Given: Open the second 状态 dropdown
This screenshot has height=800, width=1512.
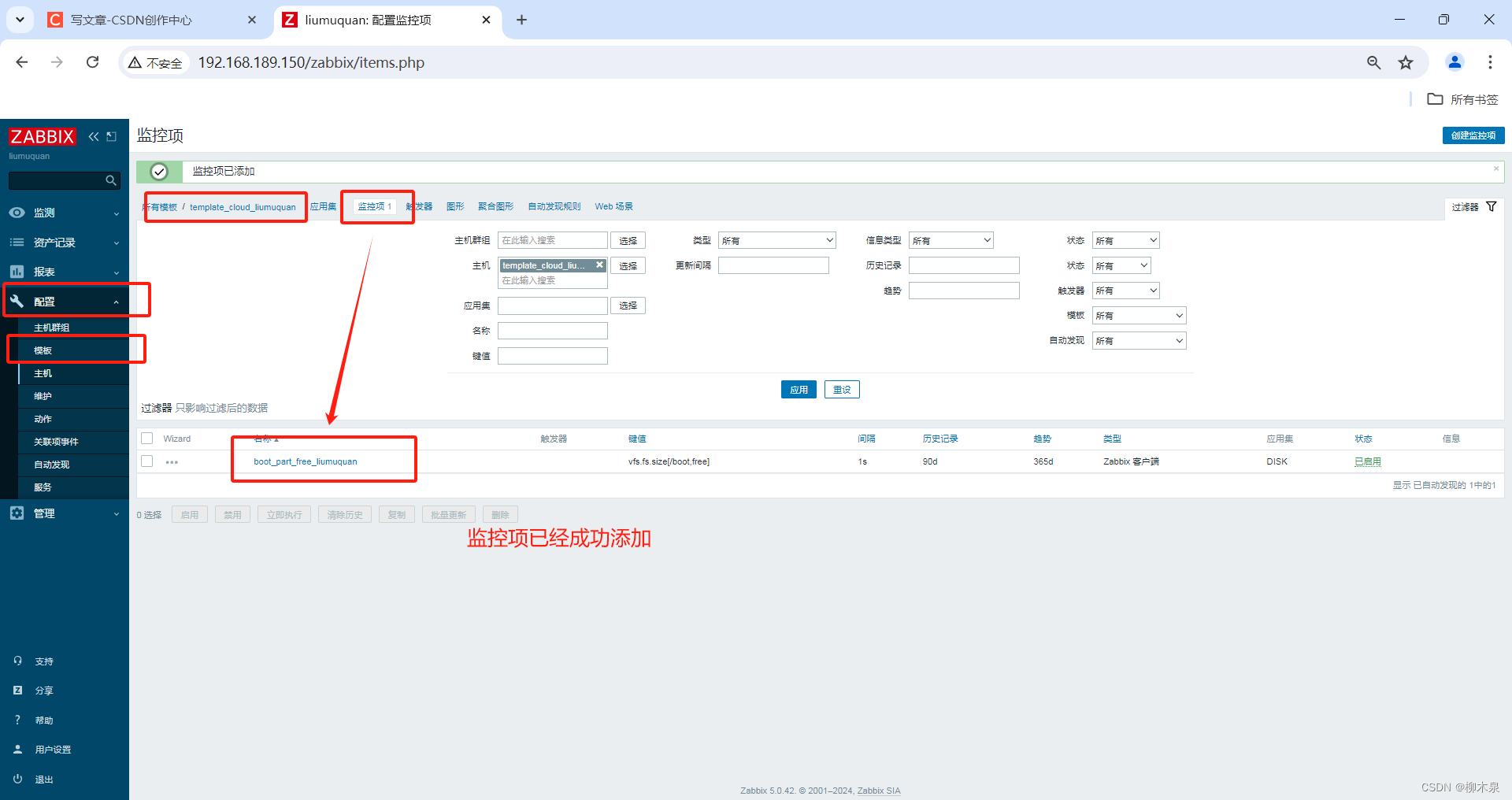Looking at the screenshot, I should click(1121, 265).
